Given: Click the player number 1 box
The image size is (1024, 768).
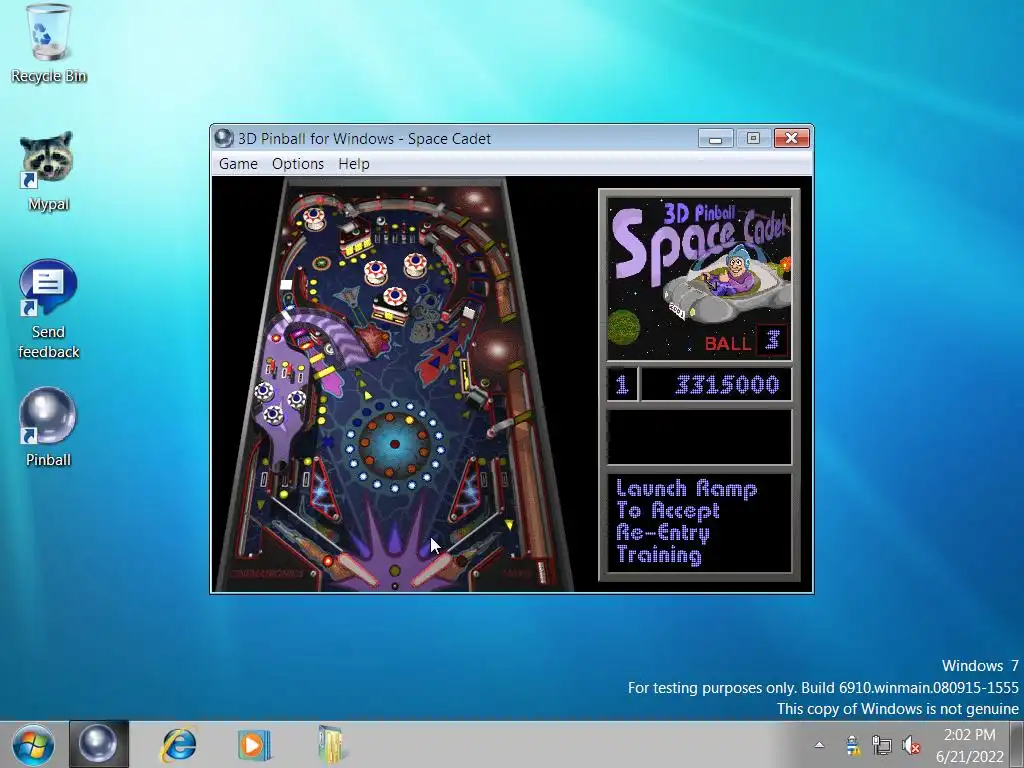Looking at the screenshot, I should (622, 384).
